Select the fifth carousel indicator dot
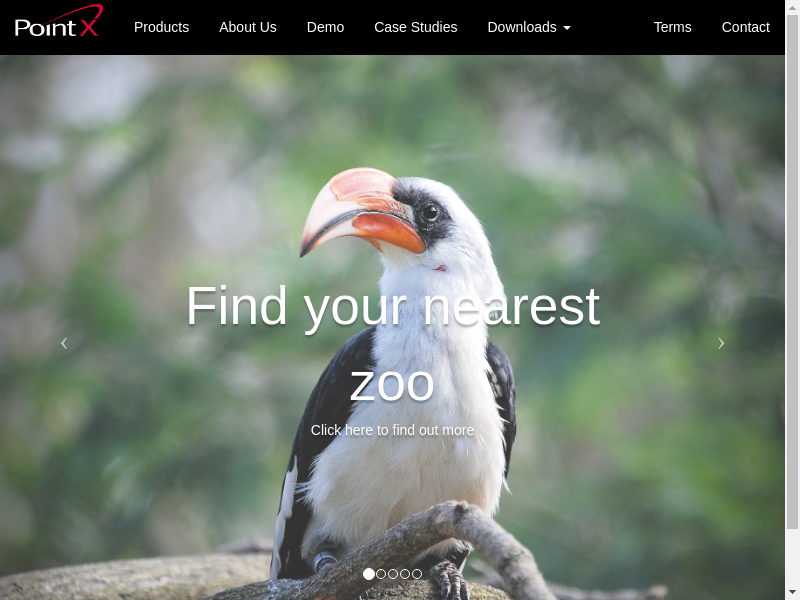The height and width of the screenshot is (600, 800). tap(417, 574)
